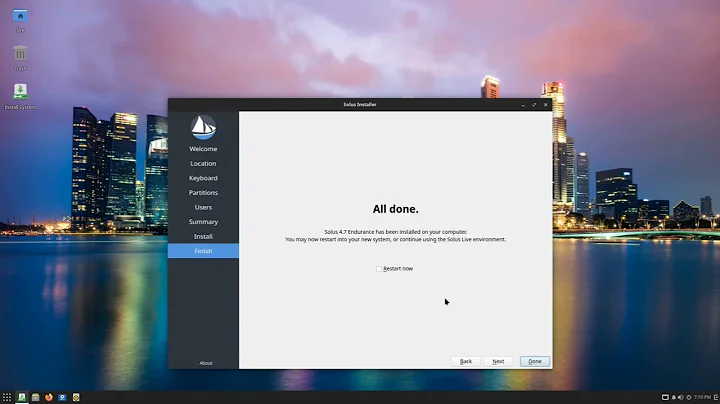Select the highlighted Finish step

pyautogui.click(x=203, y=251)
